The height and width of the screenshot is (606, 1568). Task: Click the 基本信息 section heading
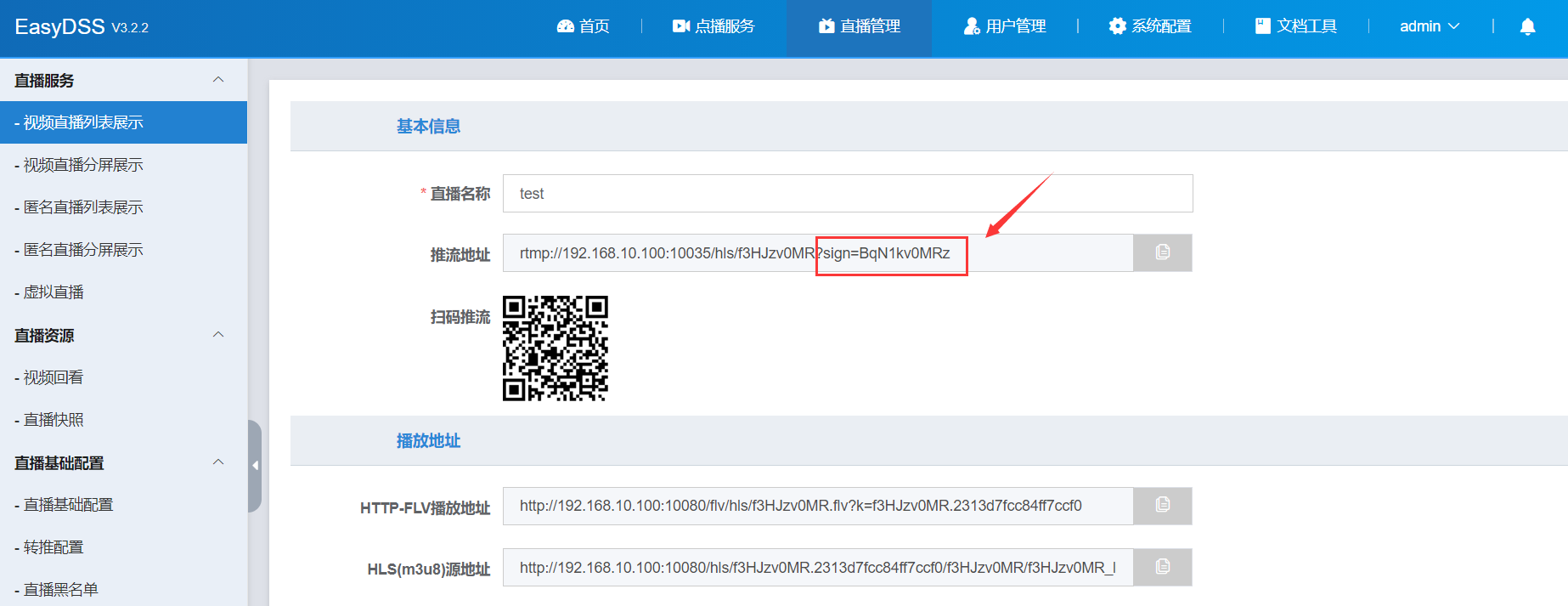[x=428, y=127]
